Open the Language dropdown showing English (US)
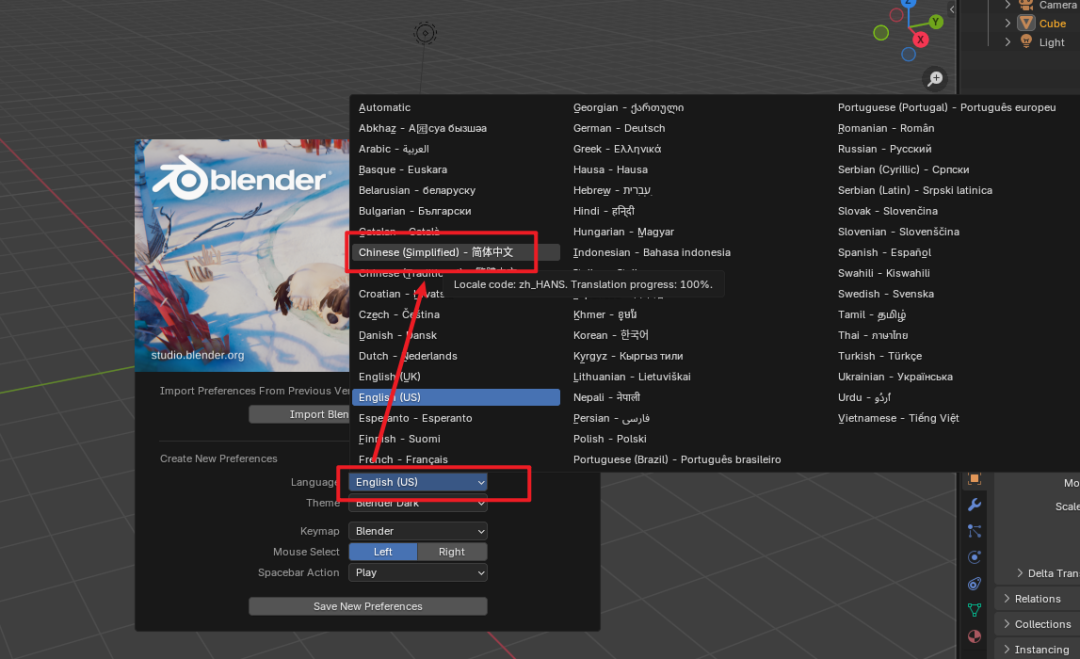 (x=419, y=482)
